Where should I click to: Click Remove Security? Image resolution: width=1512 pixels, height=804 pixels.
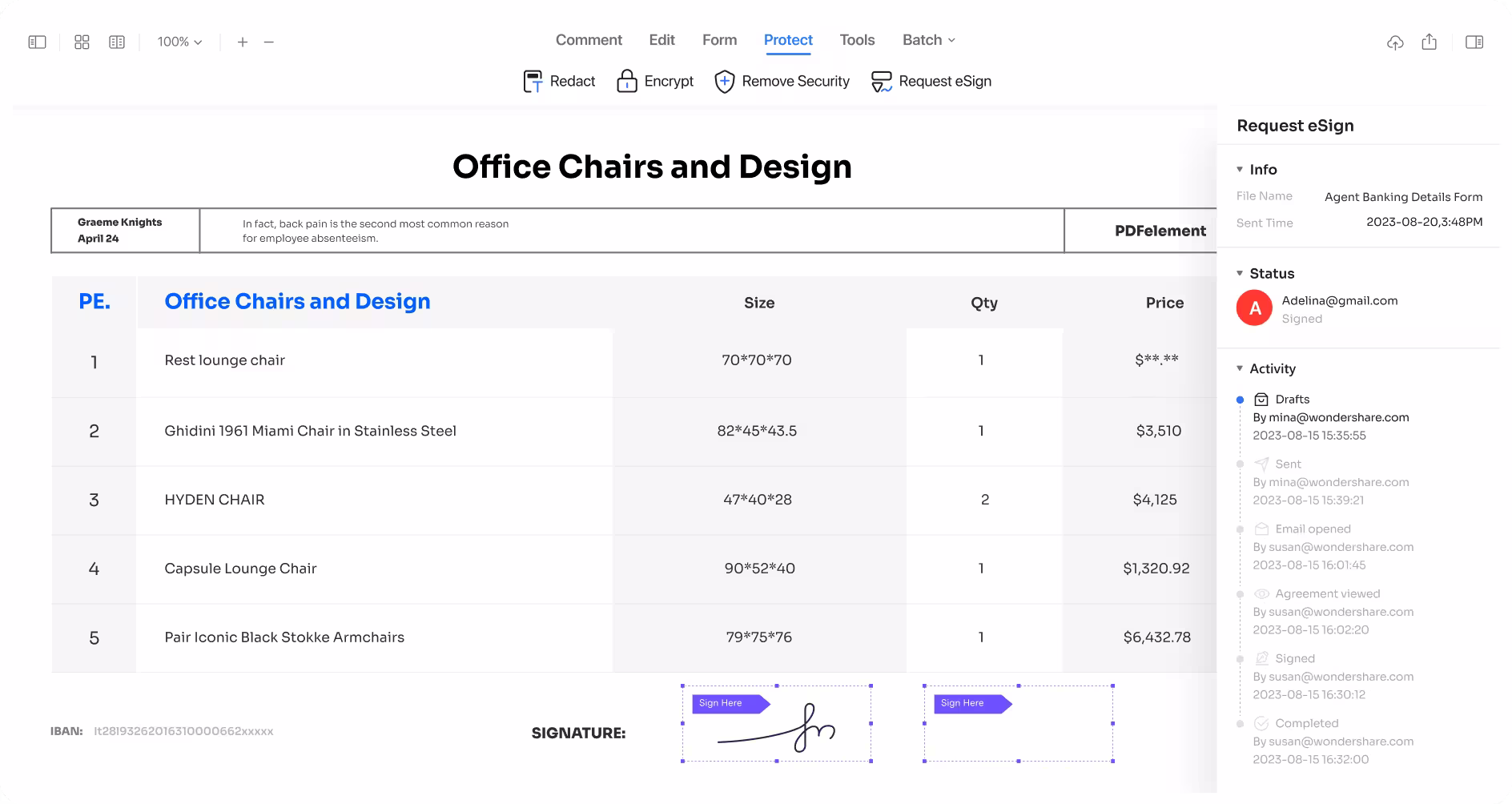pos(782,81)
